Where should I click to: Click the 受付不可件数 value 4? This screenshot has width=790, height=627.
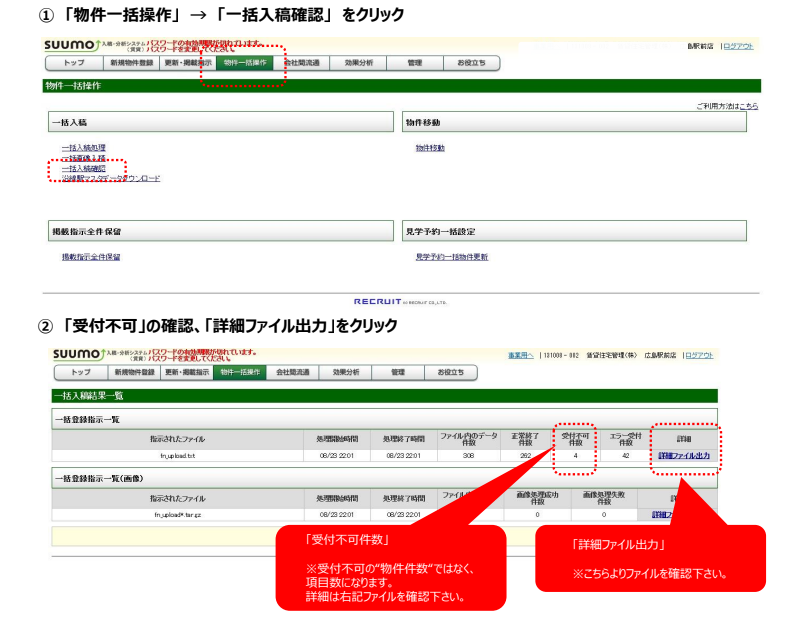click(575, 456)
